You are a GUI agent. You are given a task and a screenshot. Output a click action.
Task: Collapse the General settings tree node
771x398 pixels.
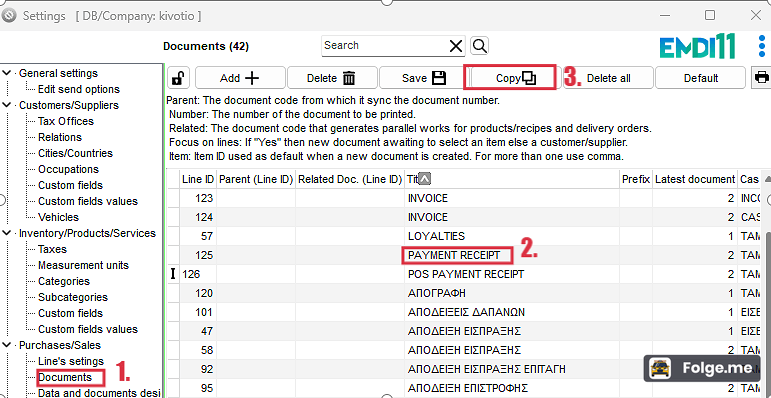pyautogui.click(x=6, y=73)
